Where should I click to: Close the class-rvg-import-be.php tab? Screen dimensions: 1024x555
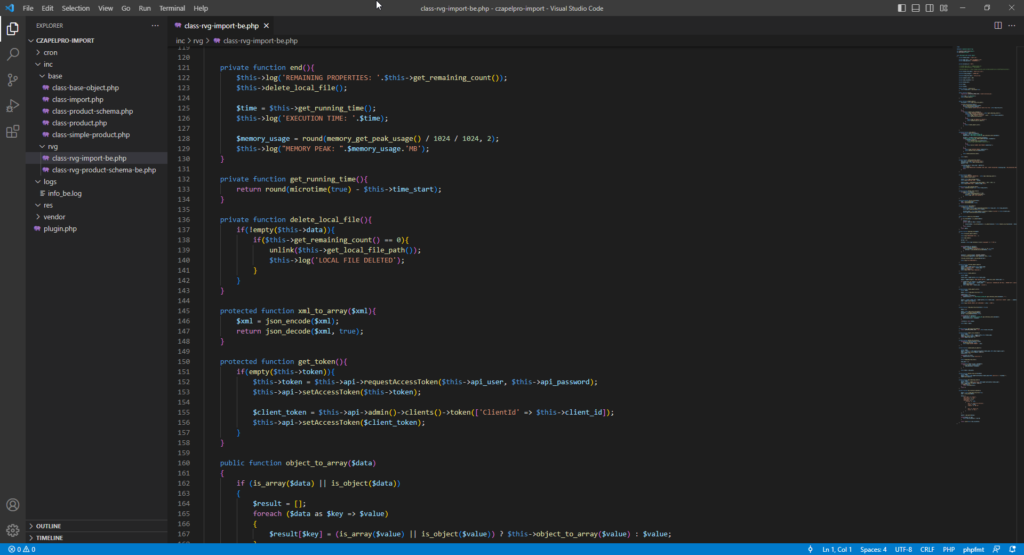click(x=266, y=26)
